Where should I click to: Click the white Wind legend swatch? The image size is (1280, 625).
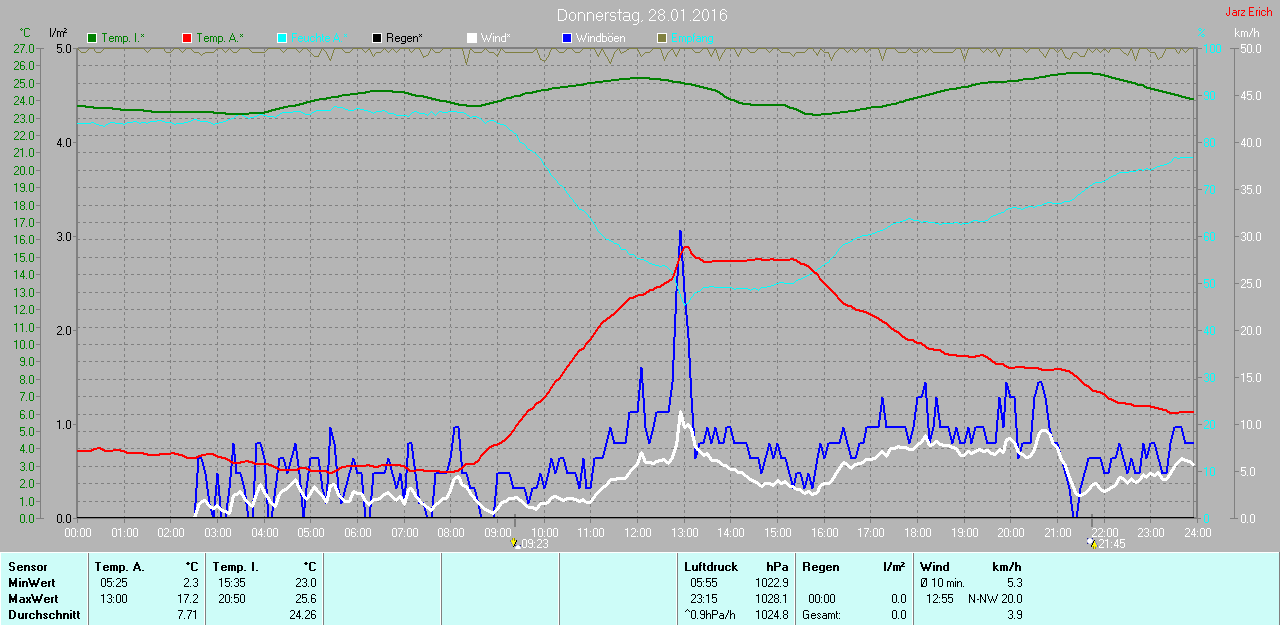click(472, 38)
